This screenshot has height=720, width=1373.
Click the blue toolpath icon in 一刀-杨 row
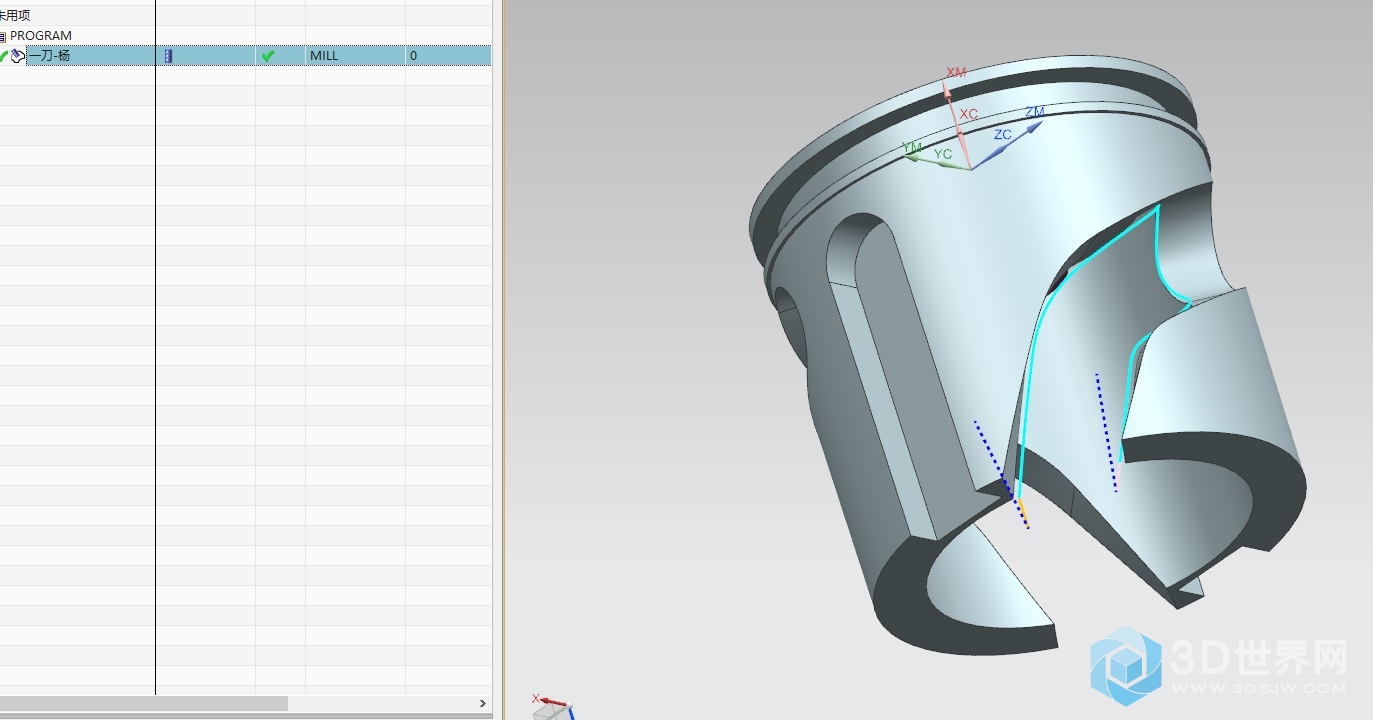click(x=168, y=56)
